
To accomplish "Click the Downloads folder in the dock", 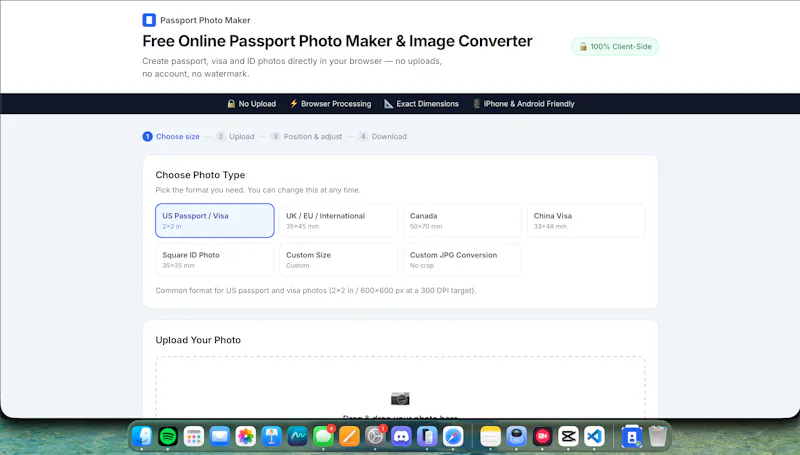I will pyautogui.click(x=632, y=437).
